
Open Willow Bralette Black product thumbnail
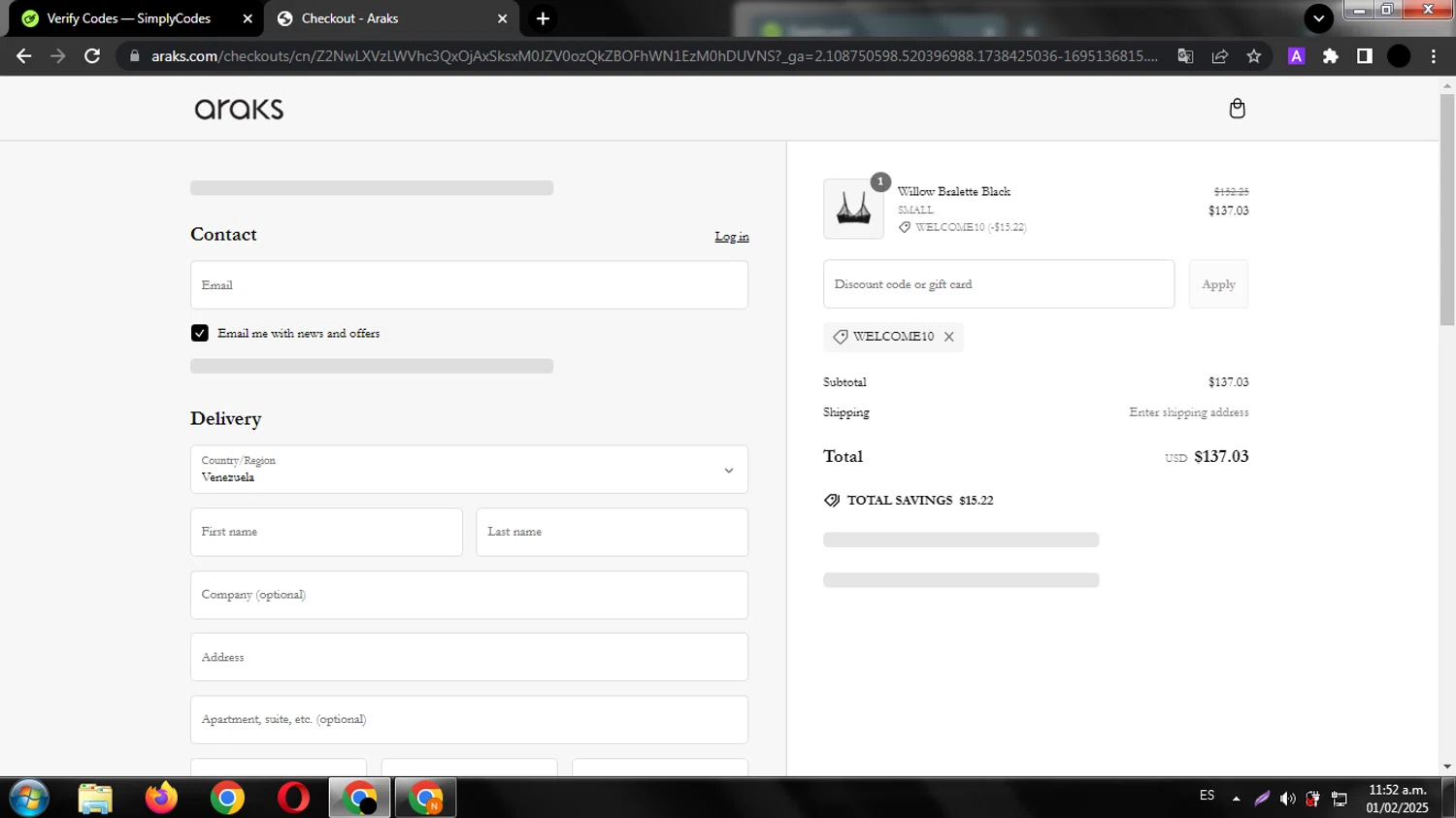point(853,209)
